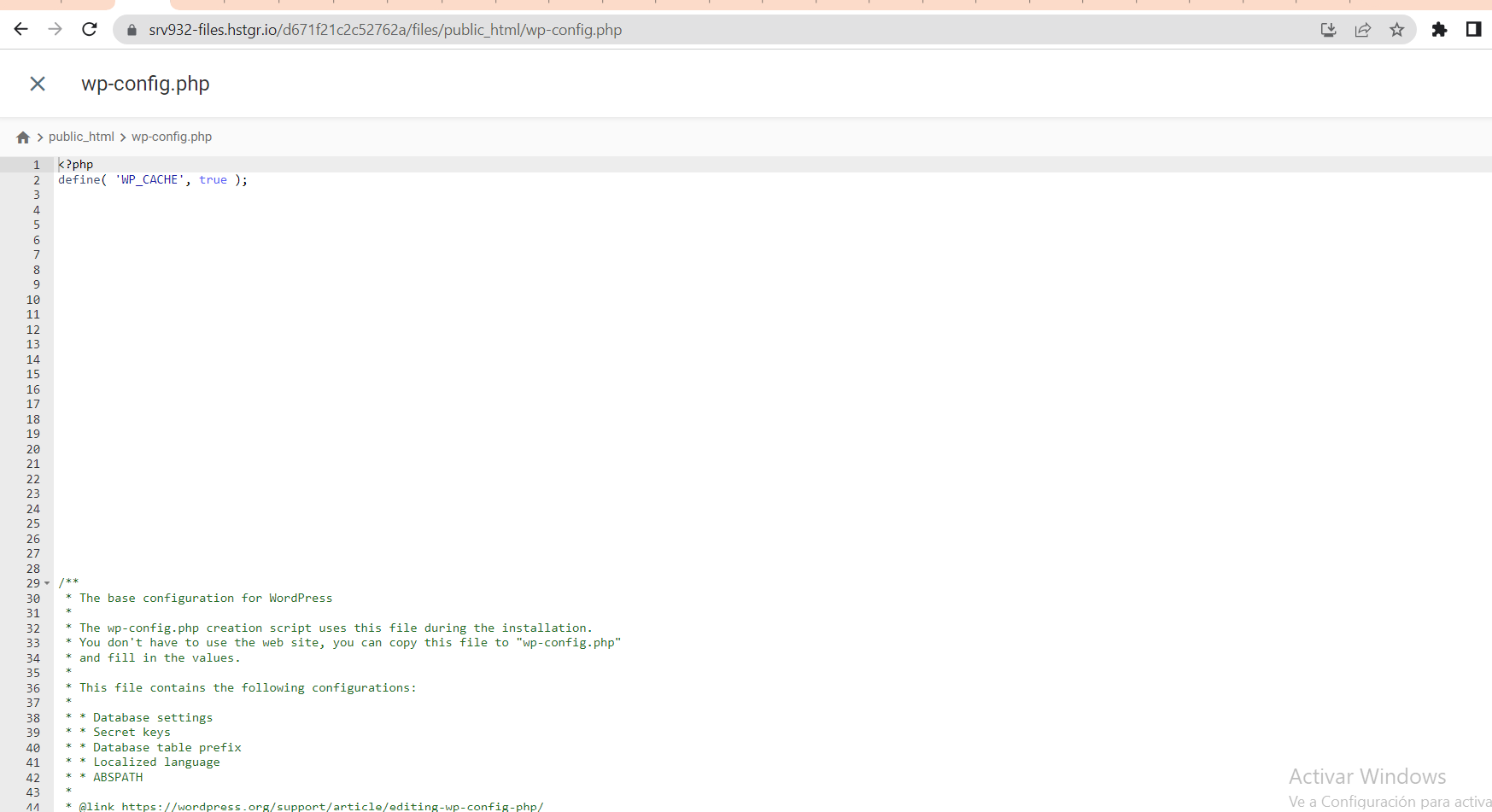Bookmark this page with star
Viewport: 1492px width, 812px height.
point(1397,30)
